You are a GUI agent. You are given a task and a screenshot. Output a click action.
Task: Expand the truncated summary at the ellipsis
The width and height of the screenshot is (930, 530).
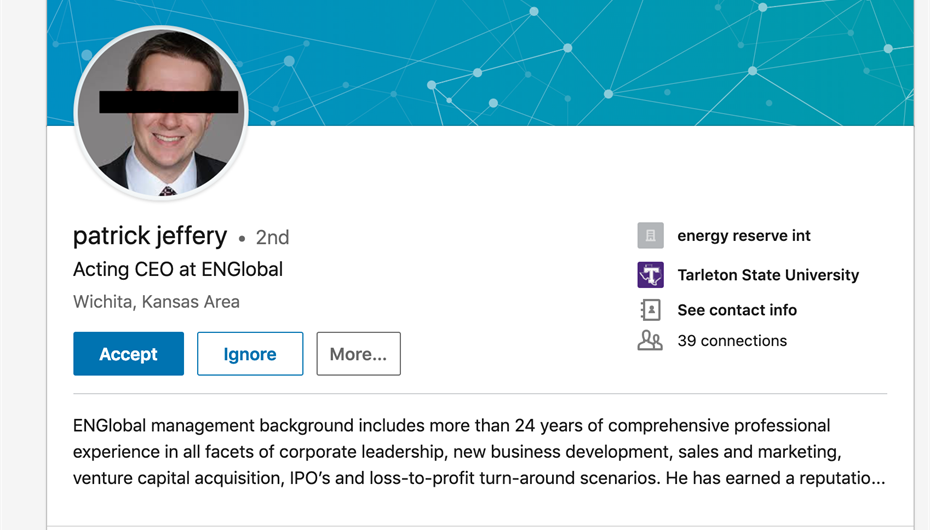[874, 478]
